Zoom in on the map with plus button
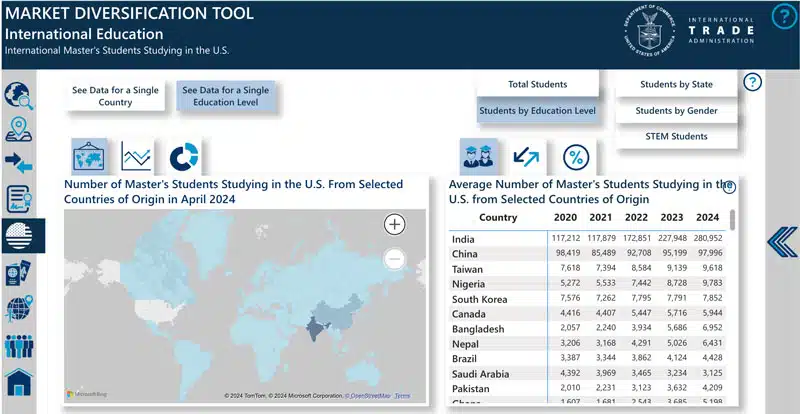Viewport: 800px width, 414px height. pyautogui.click(x=395, y=225)
